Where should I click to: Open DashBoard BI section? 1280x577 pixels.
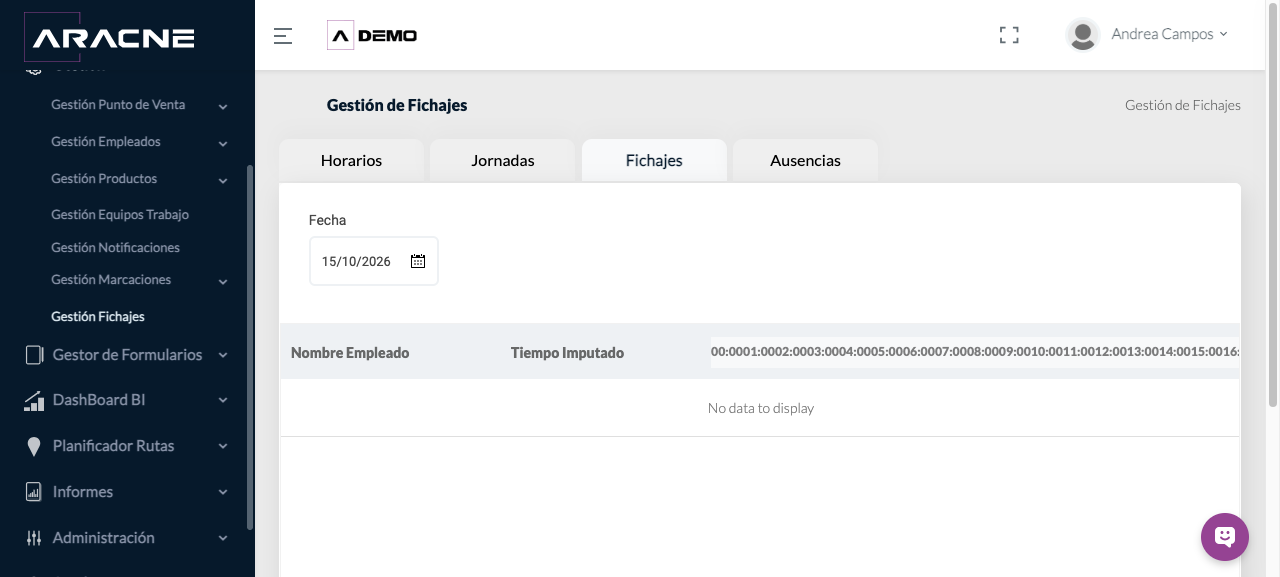click(99, 400)
